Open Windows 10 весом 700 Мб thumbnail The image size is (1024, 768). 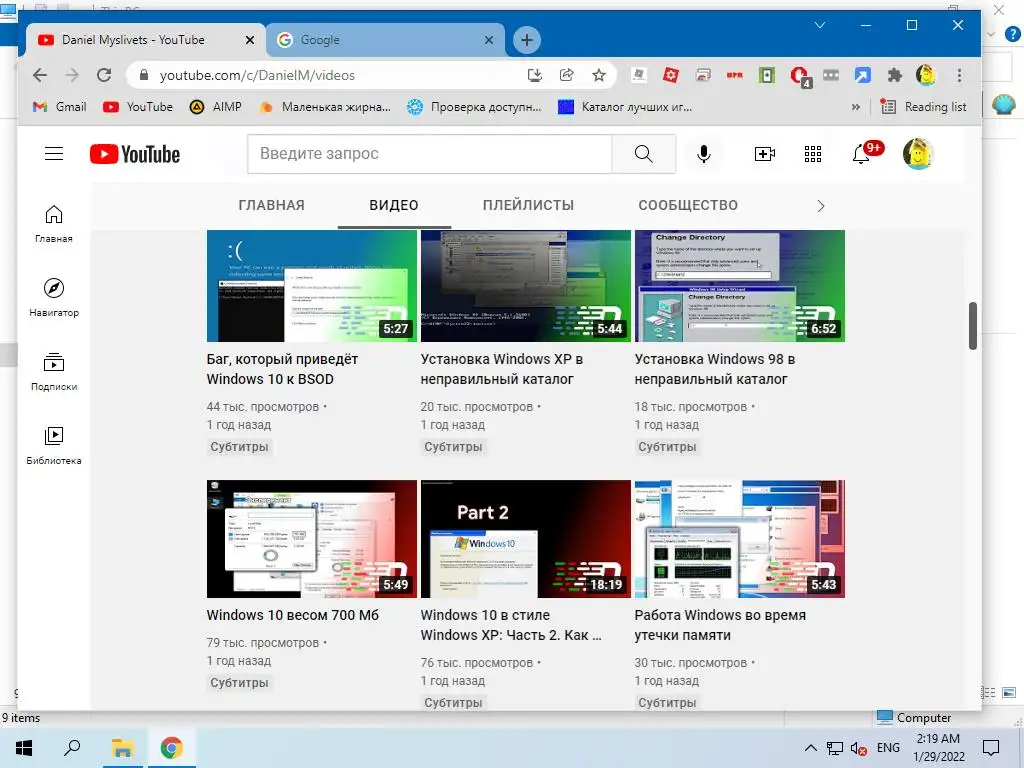click(x=312, y=539)
